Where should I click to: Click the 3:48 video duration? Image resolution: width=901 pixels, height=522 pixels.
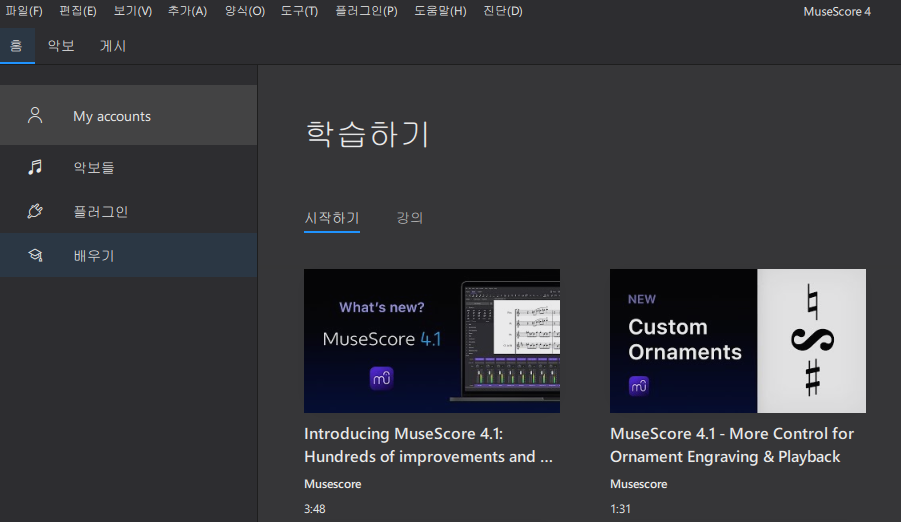[315, 509]
